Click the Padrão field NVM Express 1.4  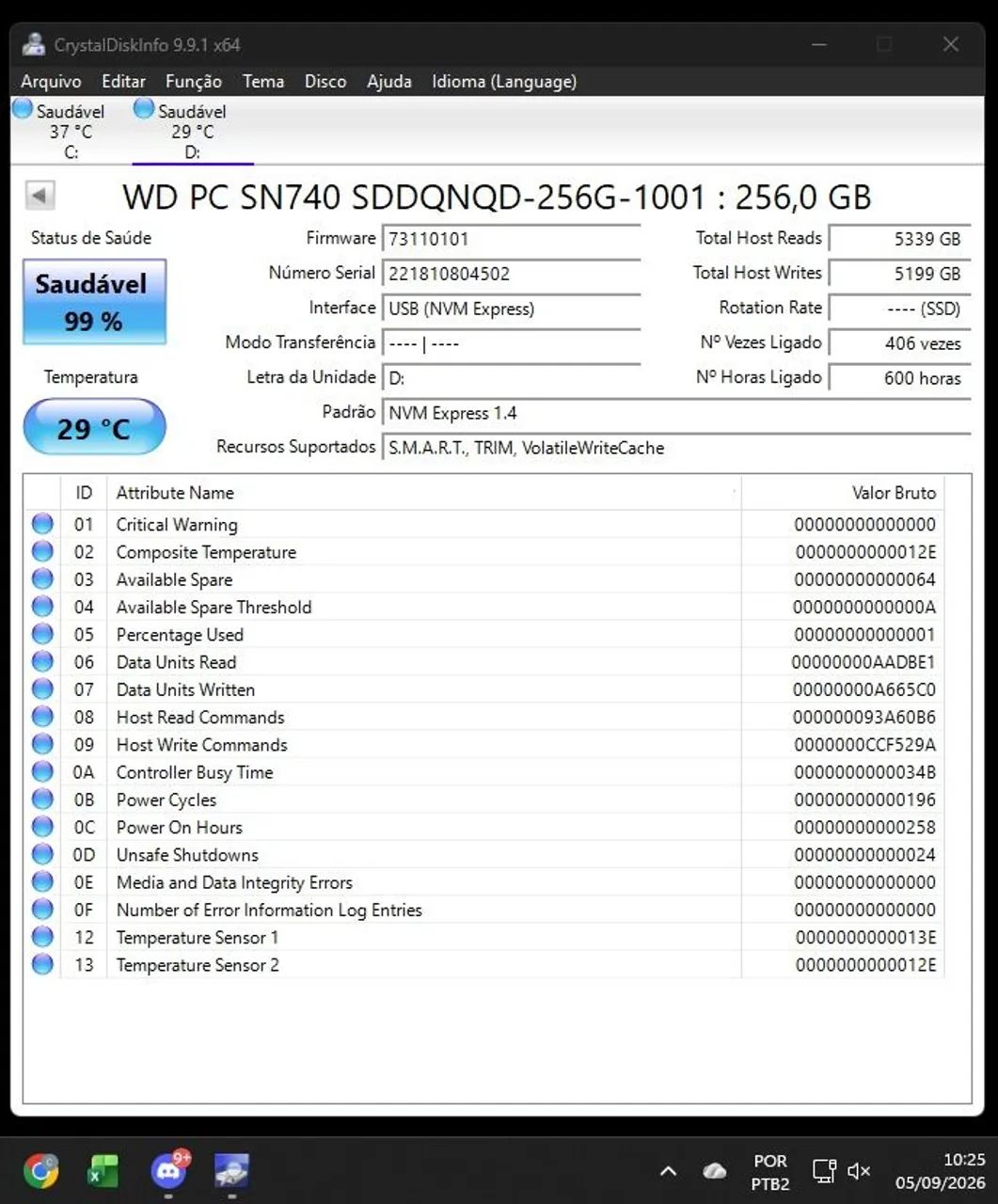(x=676, y=413)
